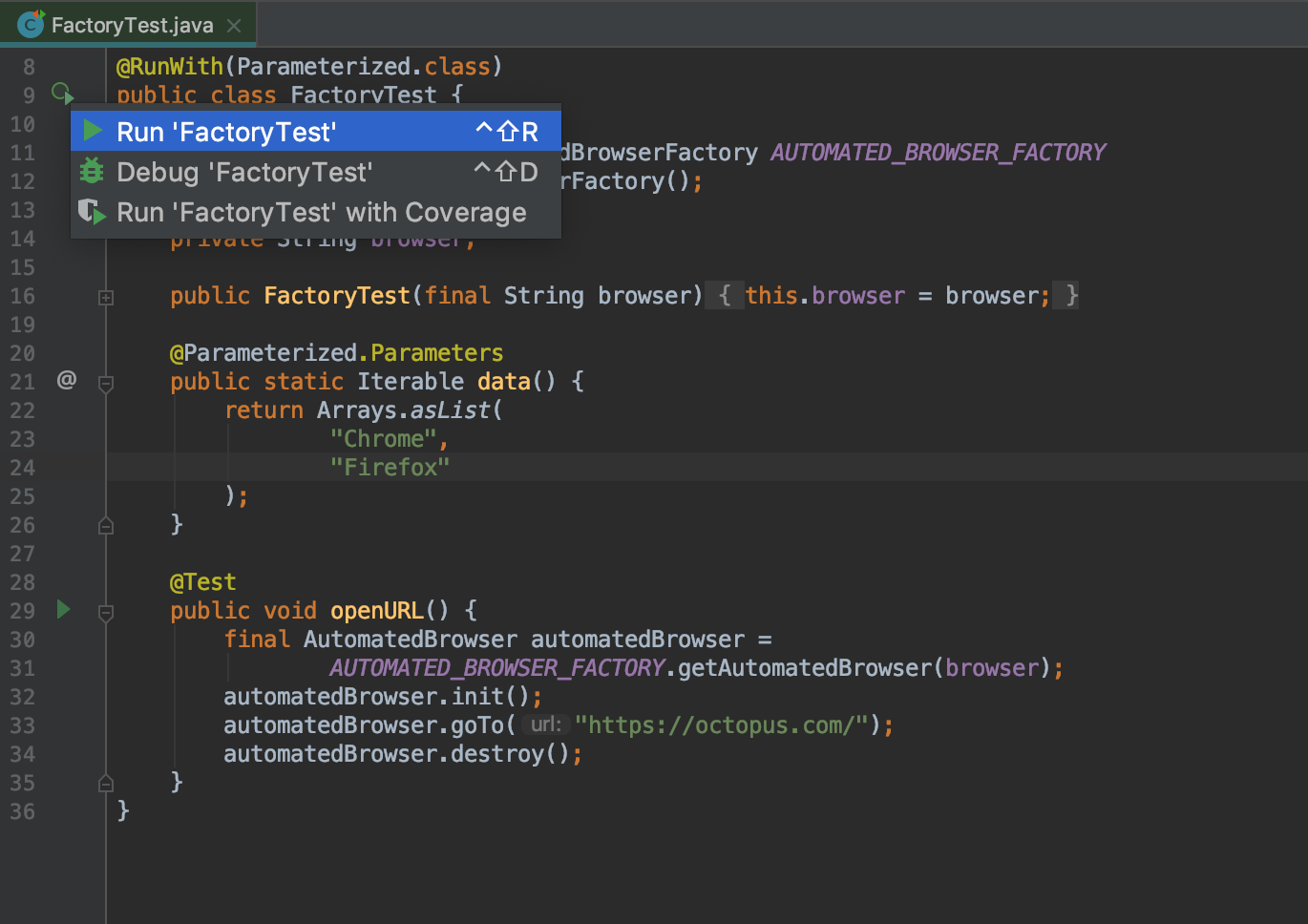Collapse the data() method fold at line 21

pyautogui.click(x=106, y=384)
